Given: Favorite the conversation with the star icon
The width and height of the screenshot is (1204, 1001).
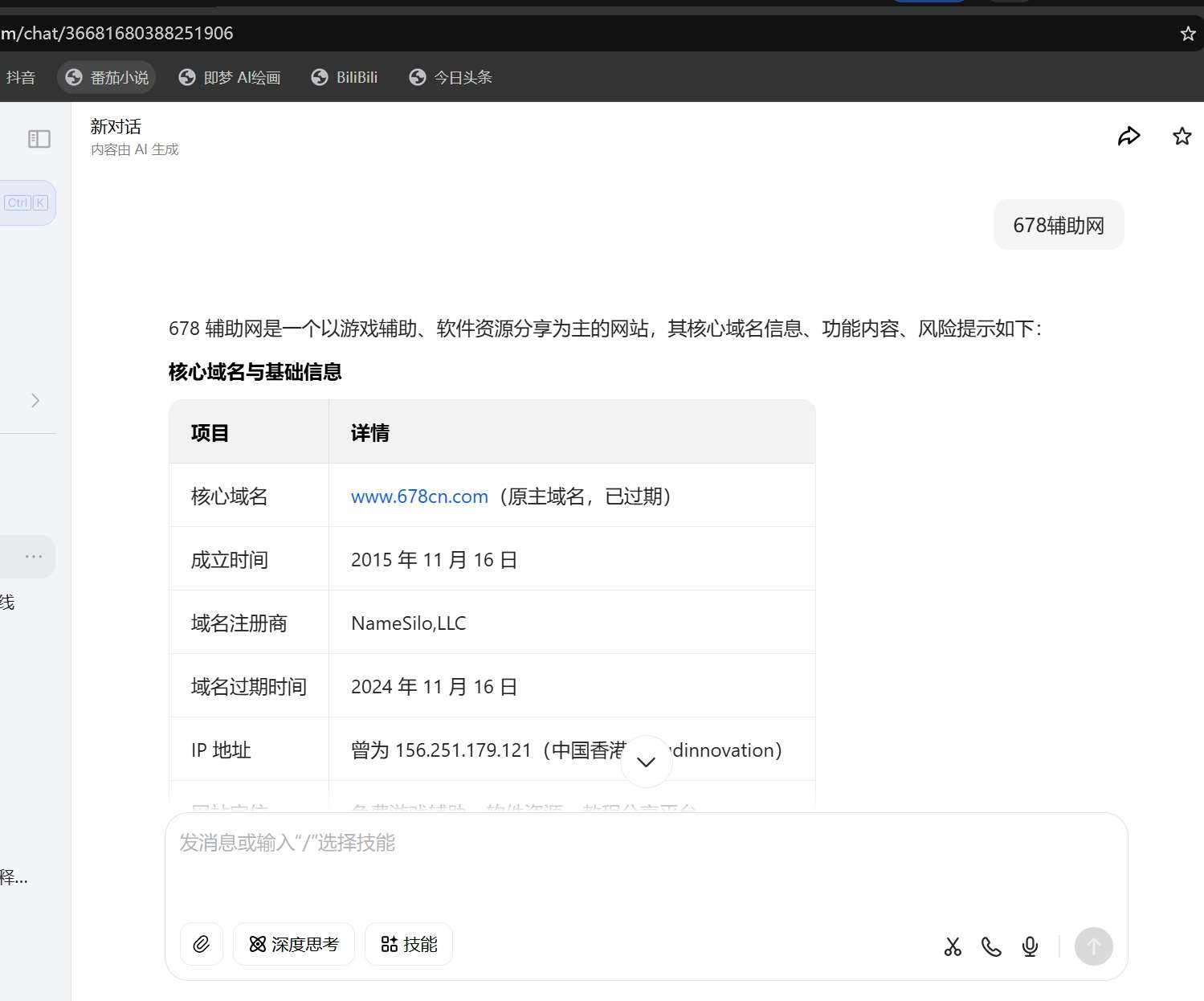Looking at the screenshot, I should click(1181, 135).
